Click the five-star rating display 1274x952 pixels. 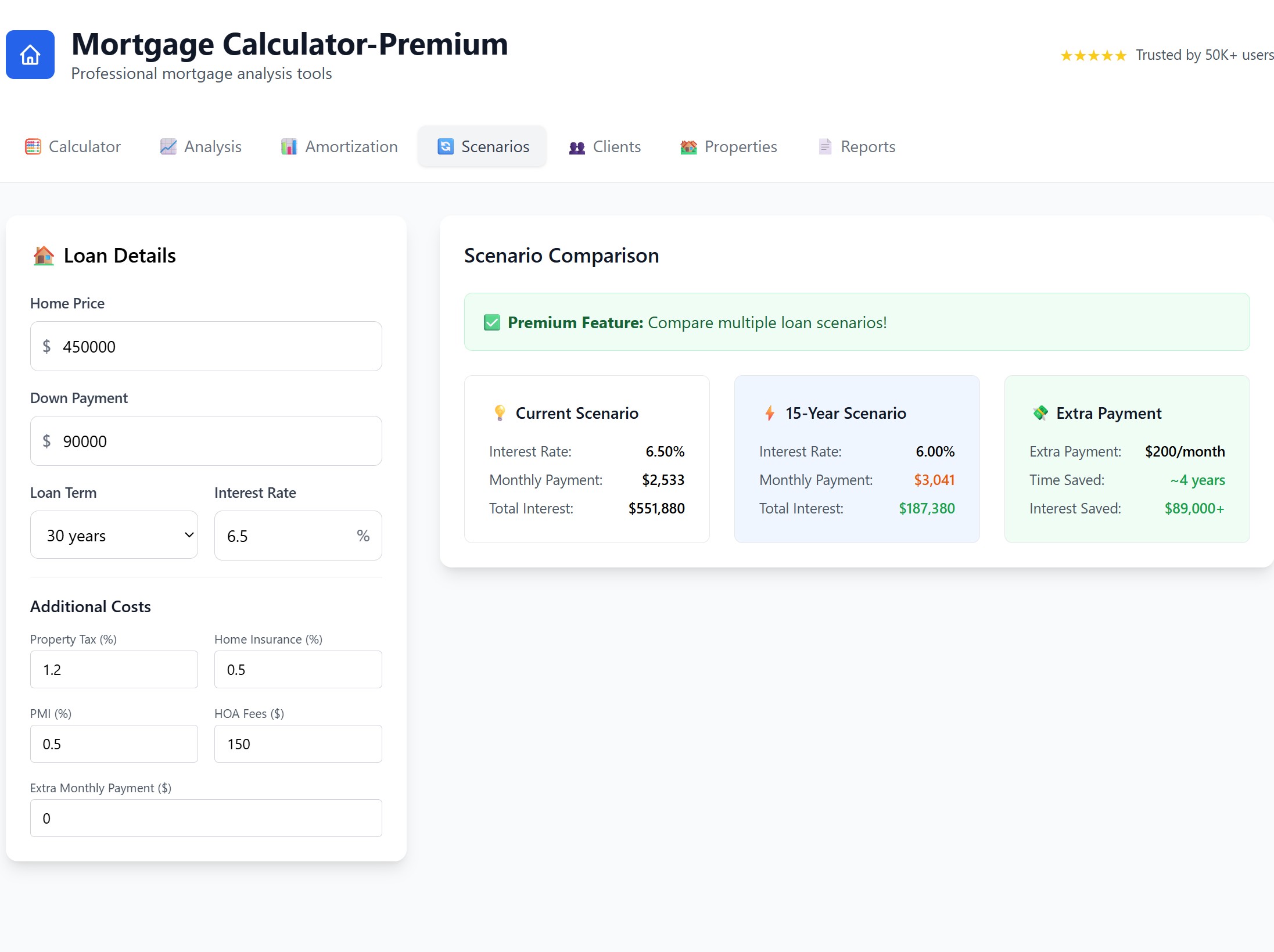tap(1093, 55)
